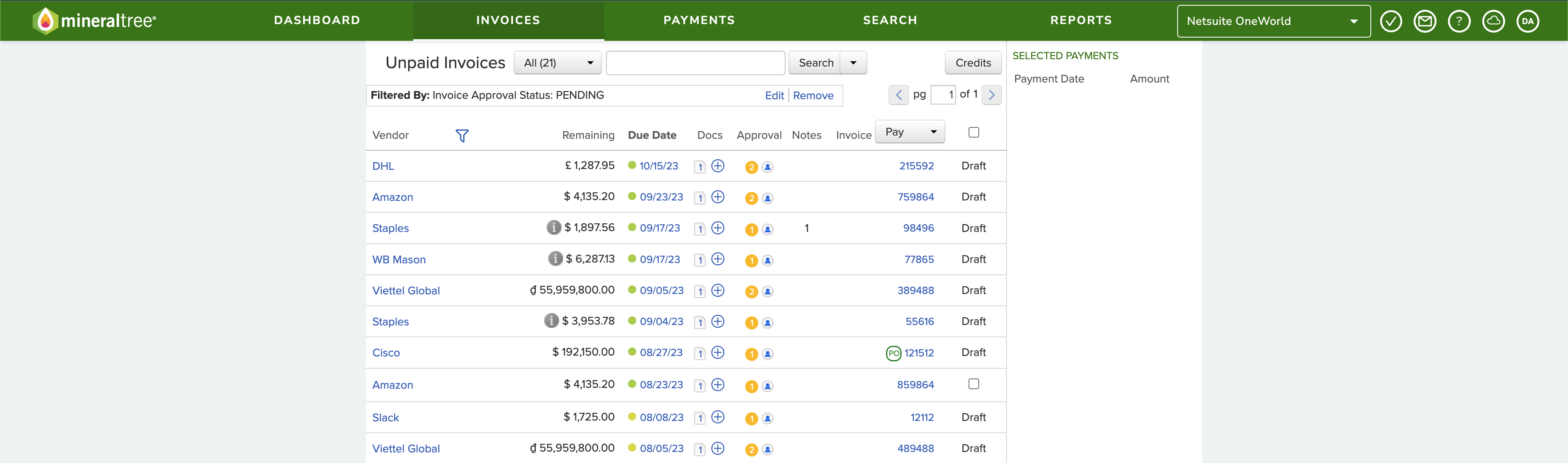This screenshot has height=463, width=1568.
Task: Remove the applied filter
Action: tap(813, 96)
